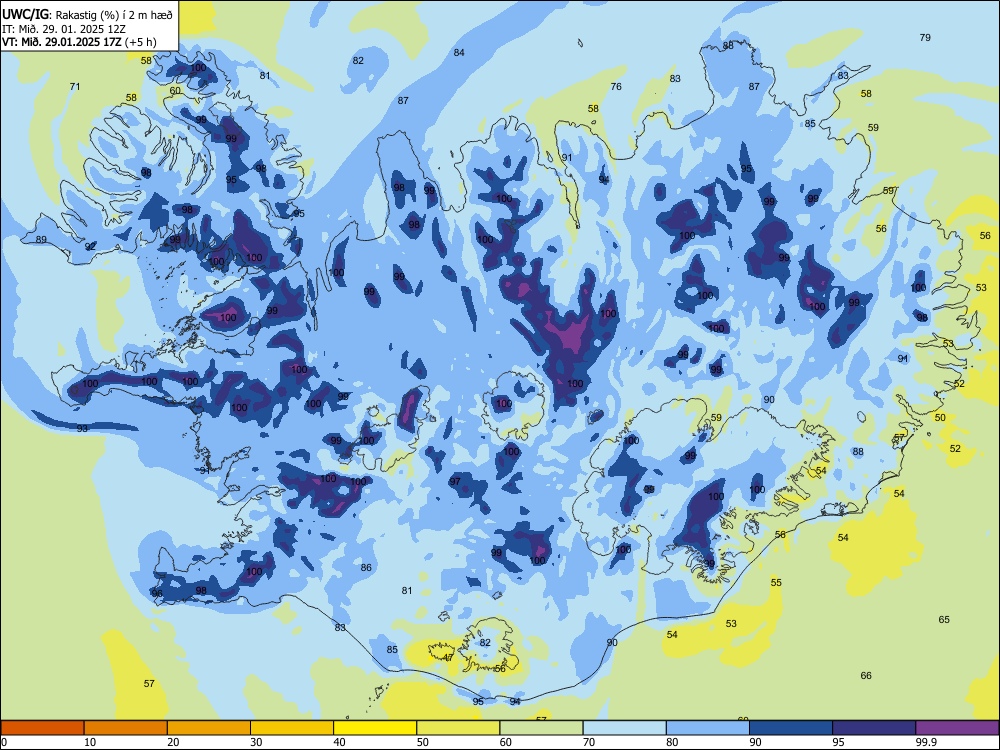Select the medium blue 80–90 legend swatch
The height and width of the screenshot is (750, 1000).
click(708, 728)
